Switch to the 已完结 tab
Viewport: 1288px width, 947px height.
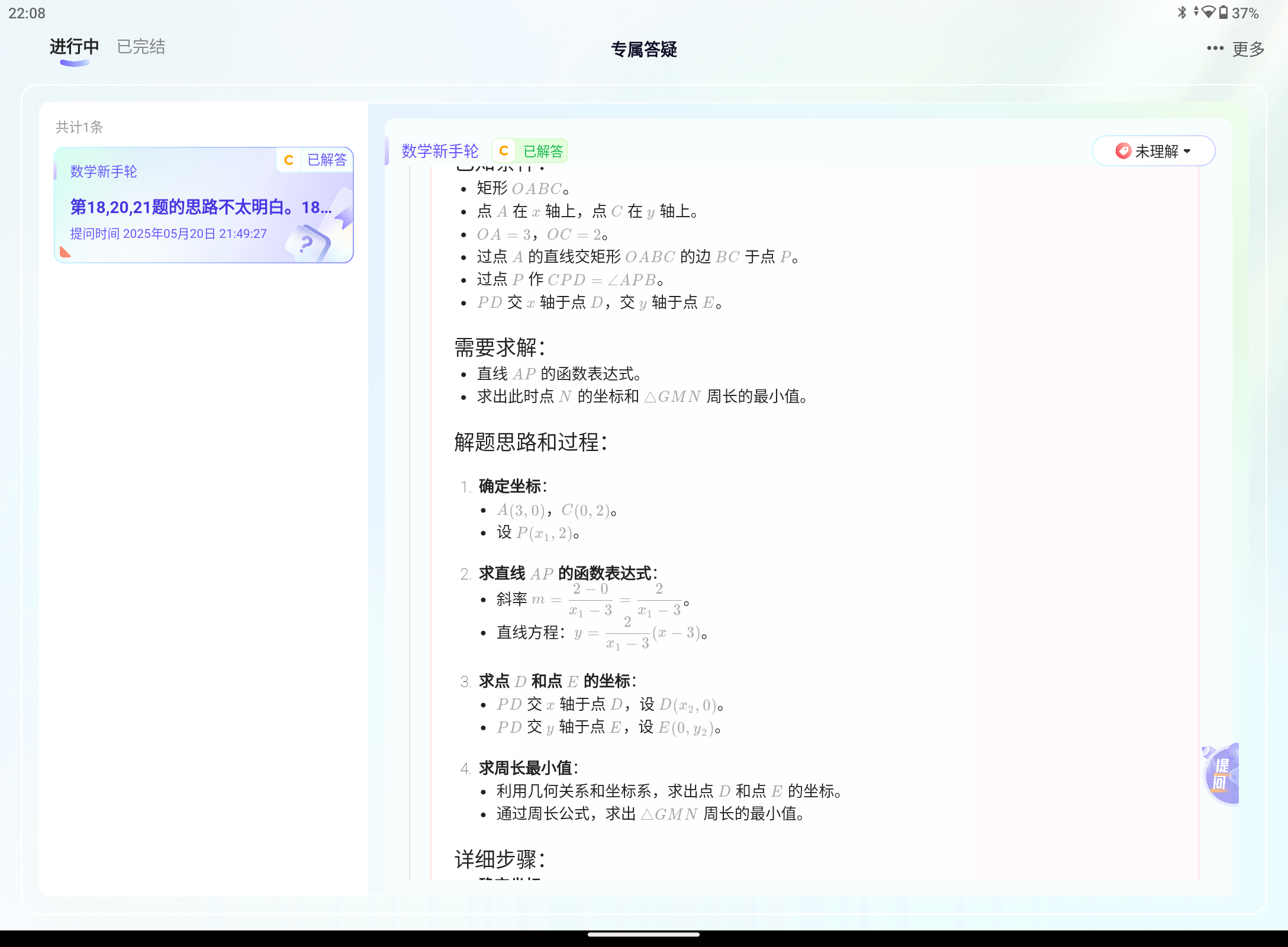pyautogui.click(x=141, y=47)
